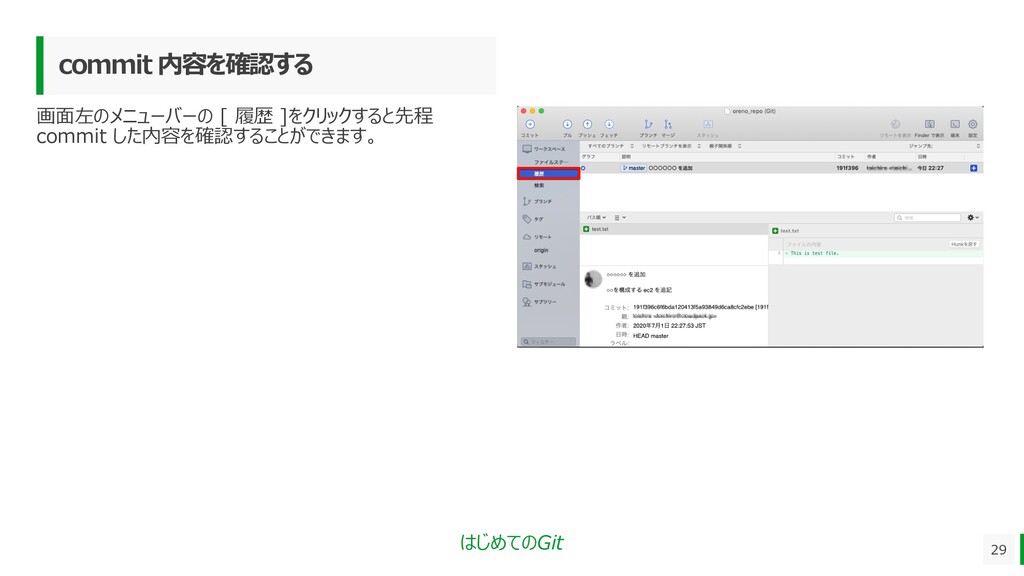
Task: Open the 親子関係順 sort dropdown
Action: (724, 146)
